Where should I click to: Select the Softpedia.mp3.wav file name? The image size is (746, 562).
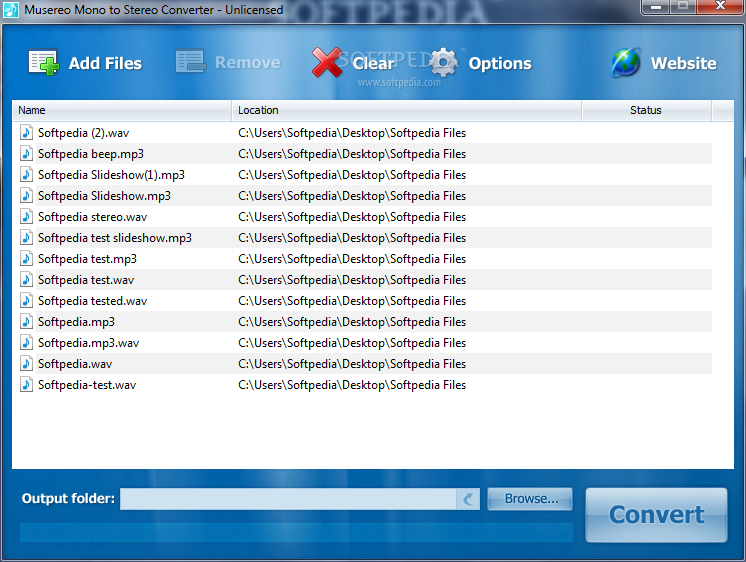tap(88, 343)
